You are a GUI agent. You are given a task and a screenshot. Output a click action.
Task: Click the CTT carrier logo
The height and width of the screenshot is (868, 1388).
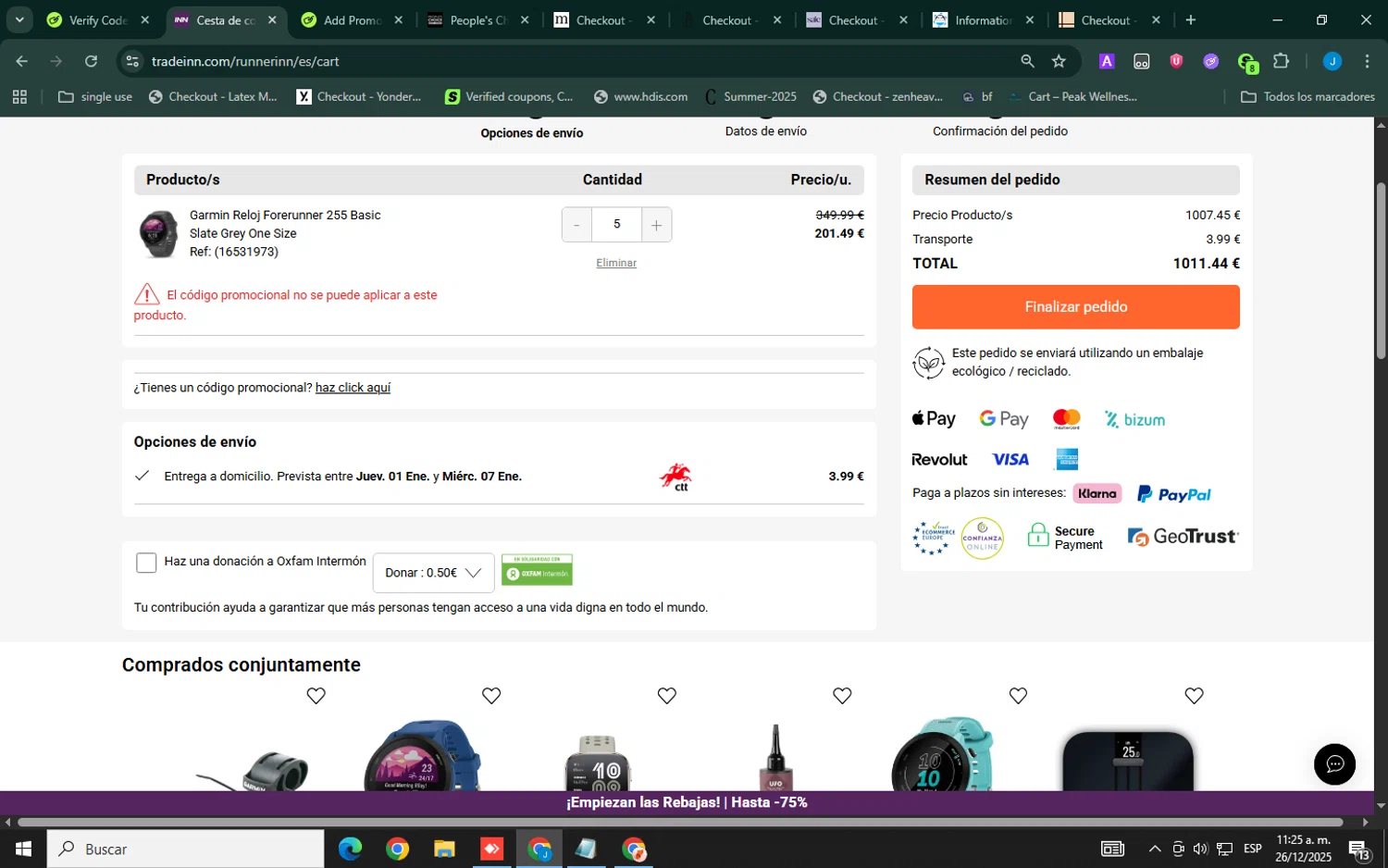676,477
